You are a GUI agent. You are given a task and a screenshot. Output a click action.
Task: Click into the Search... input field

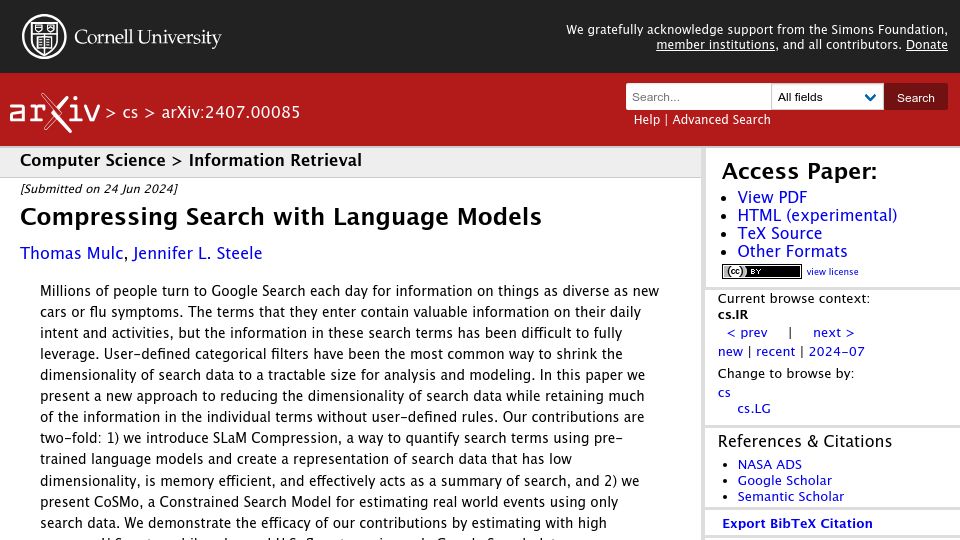pyautogui.click(x=698, y=97)
